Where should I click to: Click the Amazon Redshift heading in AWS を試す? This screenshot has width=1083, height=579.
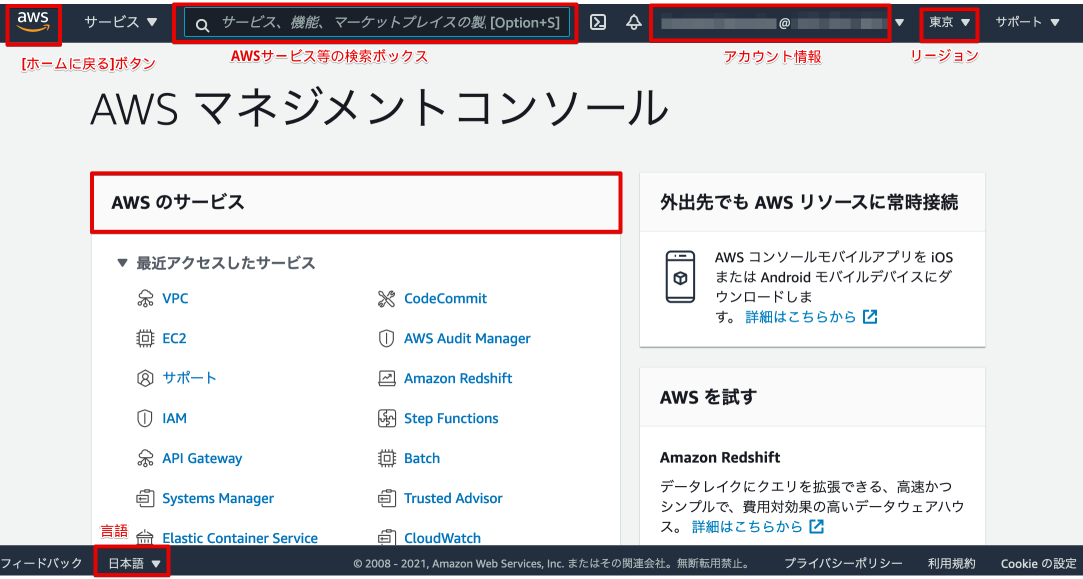pyautogui.click(x=720, y=457)
